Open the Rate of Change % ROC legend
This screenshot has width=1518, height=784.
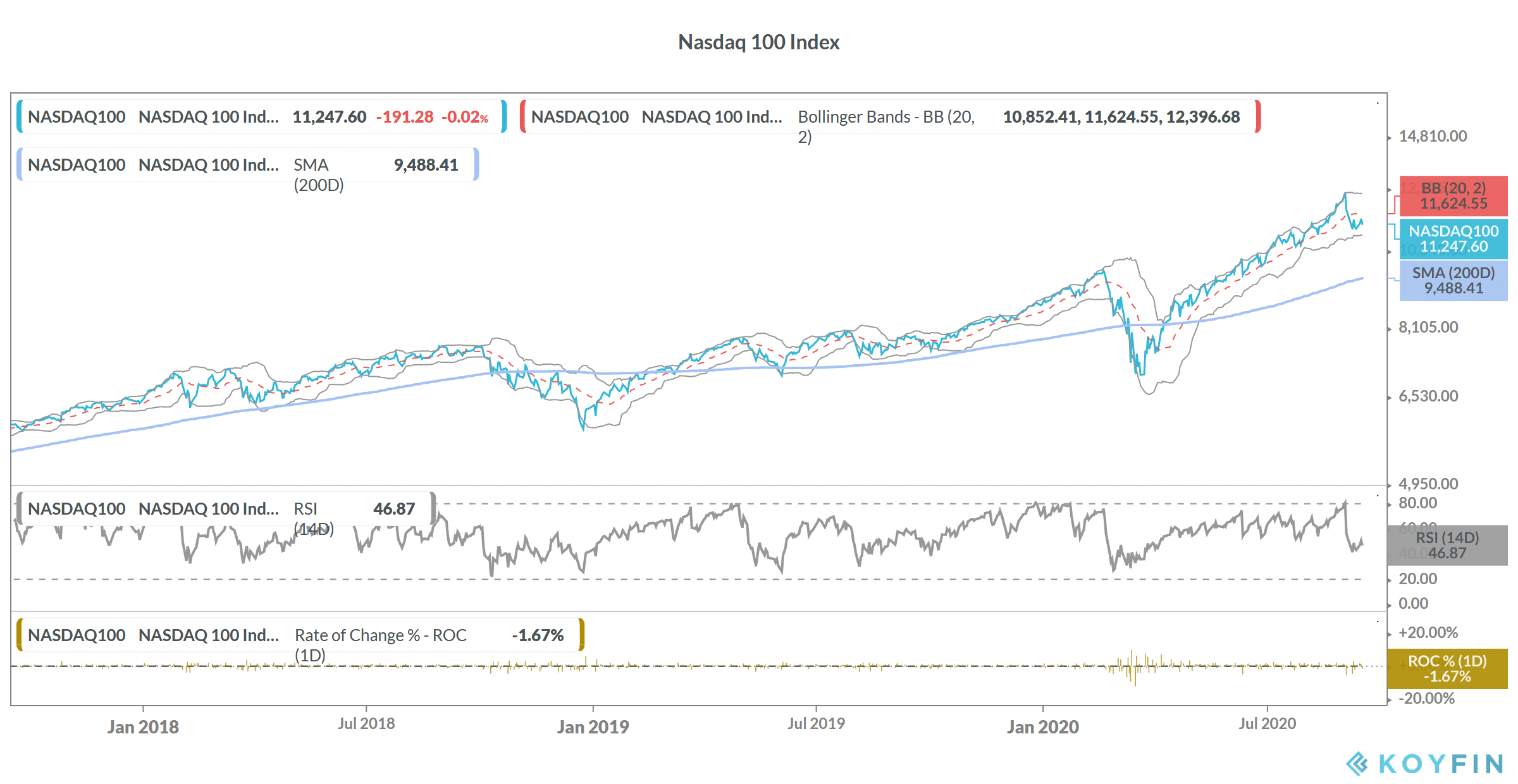(300, 635)
